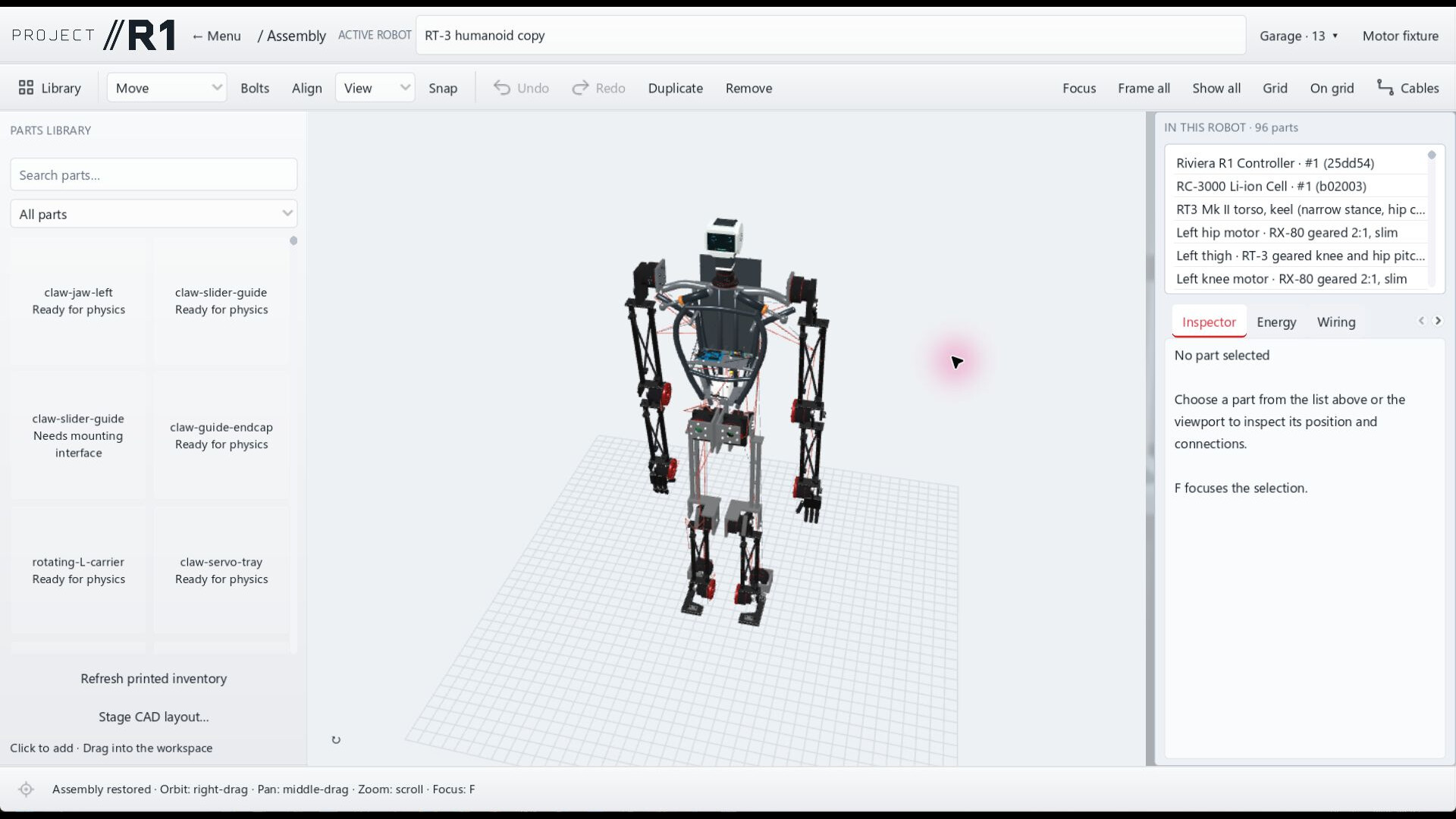Open the Garage · 13 dropdown

click(1299, 36)
